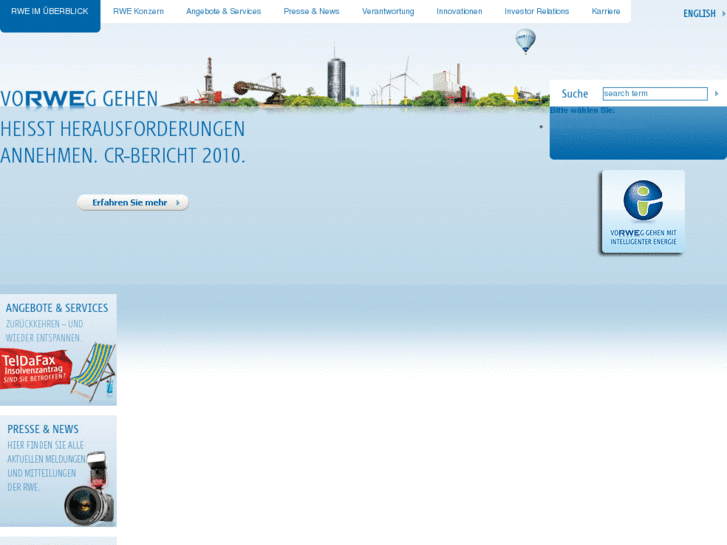The image size is (727, 545).
Task: Click the arrow next to ENGLISH
Action: (723, 13)
